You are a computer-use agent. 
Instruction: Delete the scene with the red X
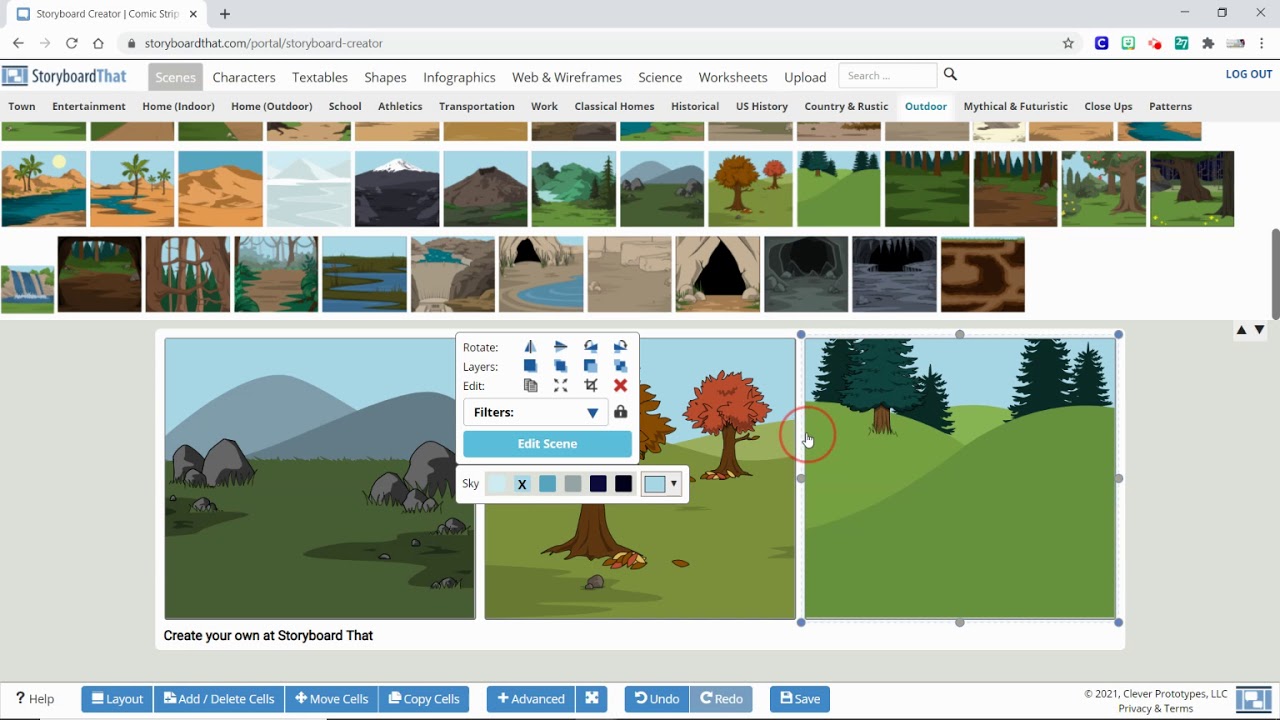pos(620,385)
